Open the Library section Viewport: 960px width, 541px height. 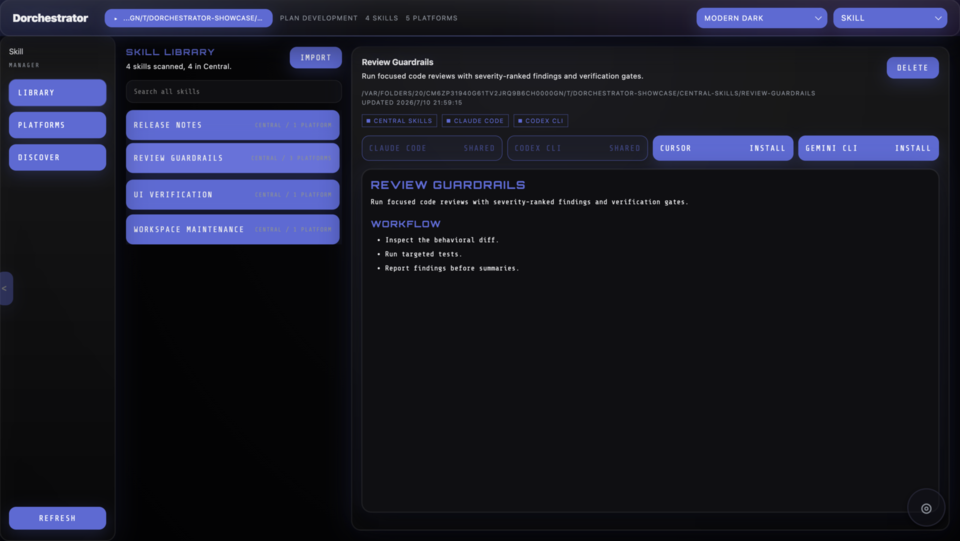[x=58, y=92]
